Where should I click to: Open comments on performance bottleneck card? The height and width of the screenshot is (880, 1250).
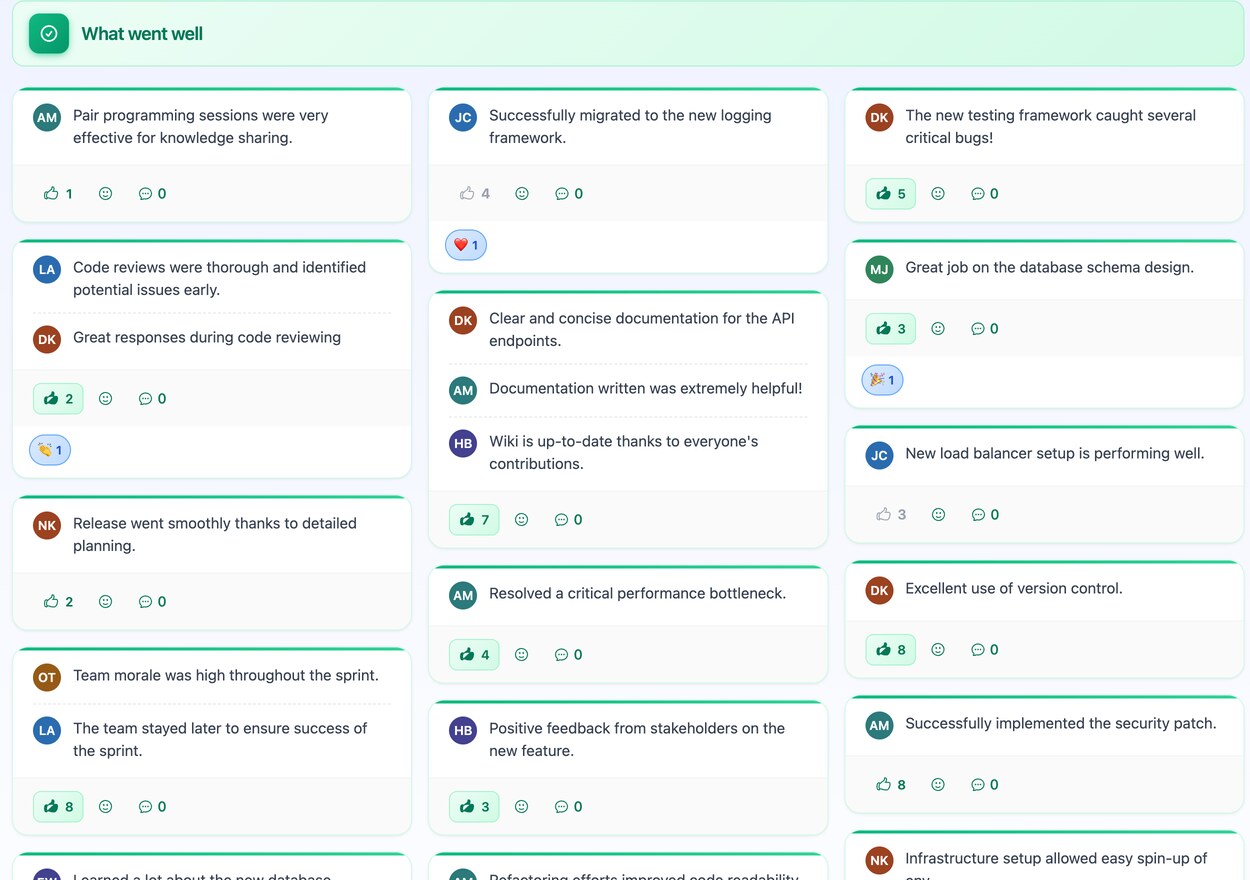[569, 655]
